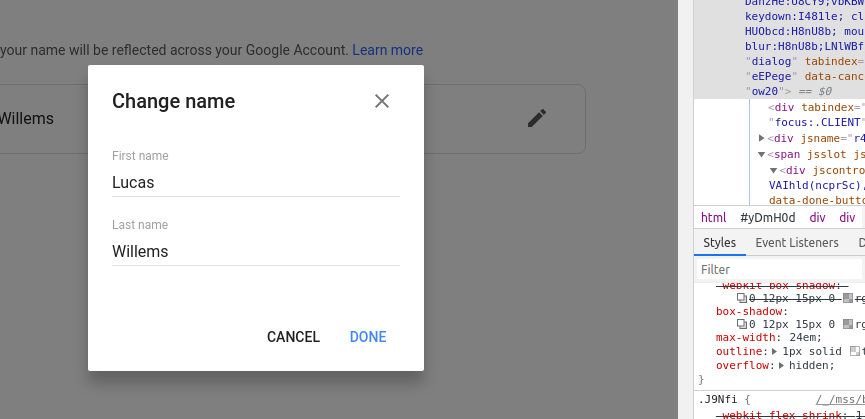Switch to the Event Listeners tab
The image size is (865, 419).
point(797,243)
